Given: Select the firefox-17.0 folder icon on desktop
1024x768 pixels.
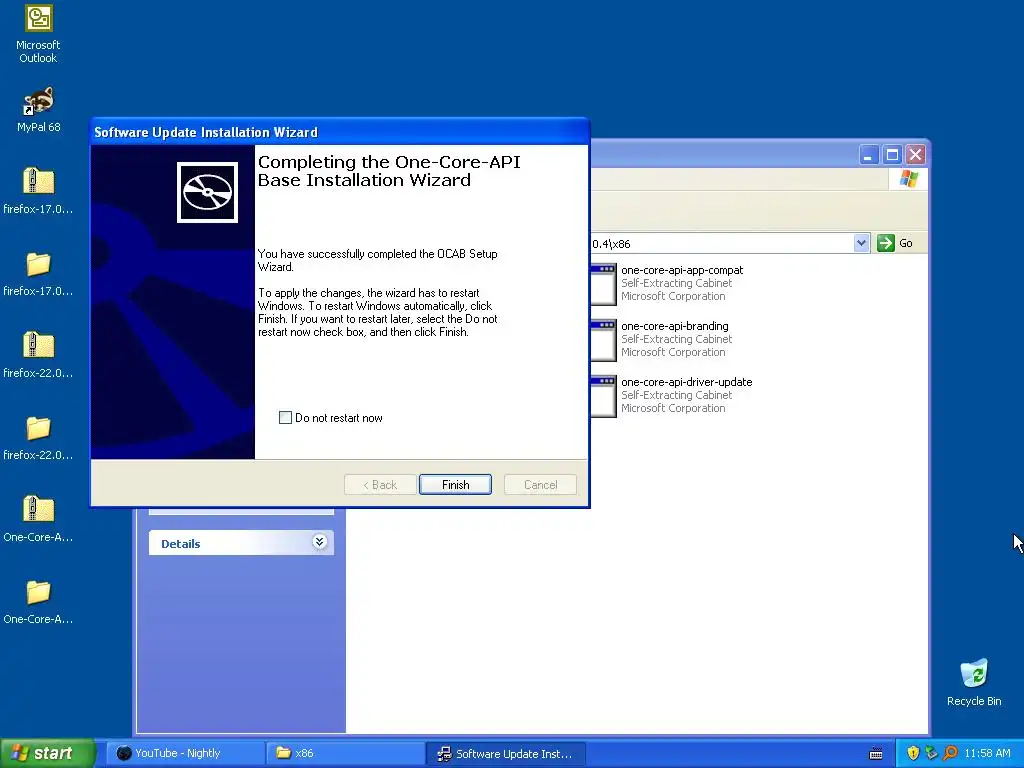Looking at the screenshot, I should click(x=38, y=264).
